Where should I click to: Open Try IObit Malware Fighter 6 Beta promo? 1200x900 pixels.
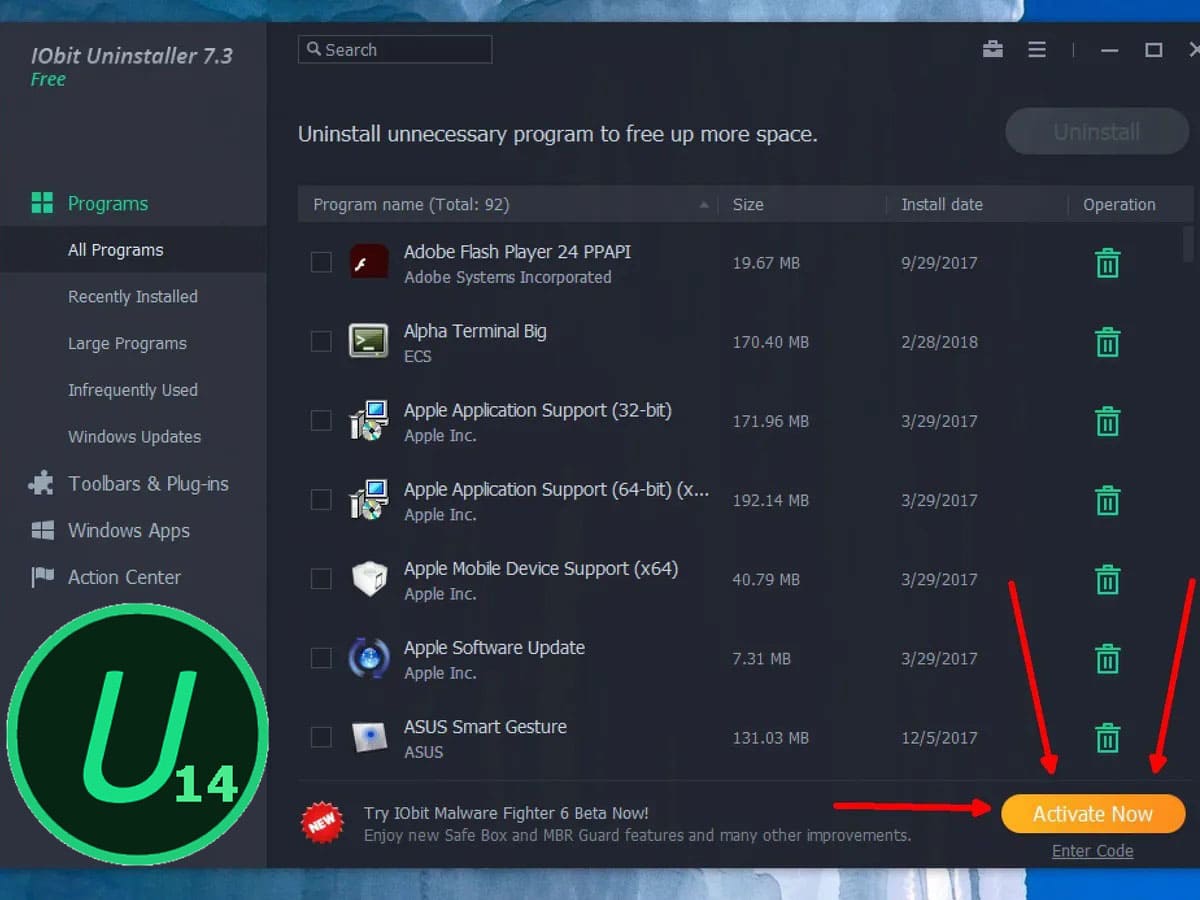506,813
